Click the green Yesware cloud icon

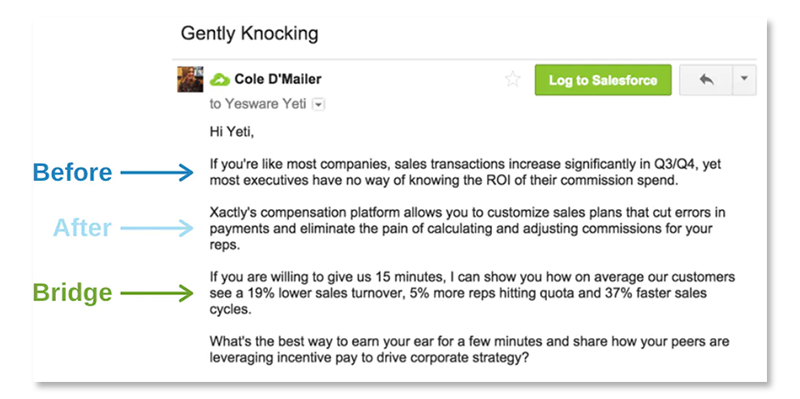coord(220,80)
